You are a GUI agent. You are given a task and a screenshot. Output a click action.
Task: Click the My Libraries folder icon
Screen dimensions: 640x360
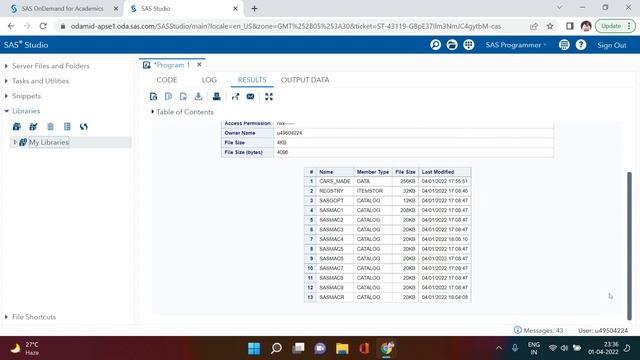tap(23, 142)
